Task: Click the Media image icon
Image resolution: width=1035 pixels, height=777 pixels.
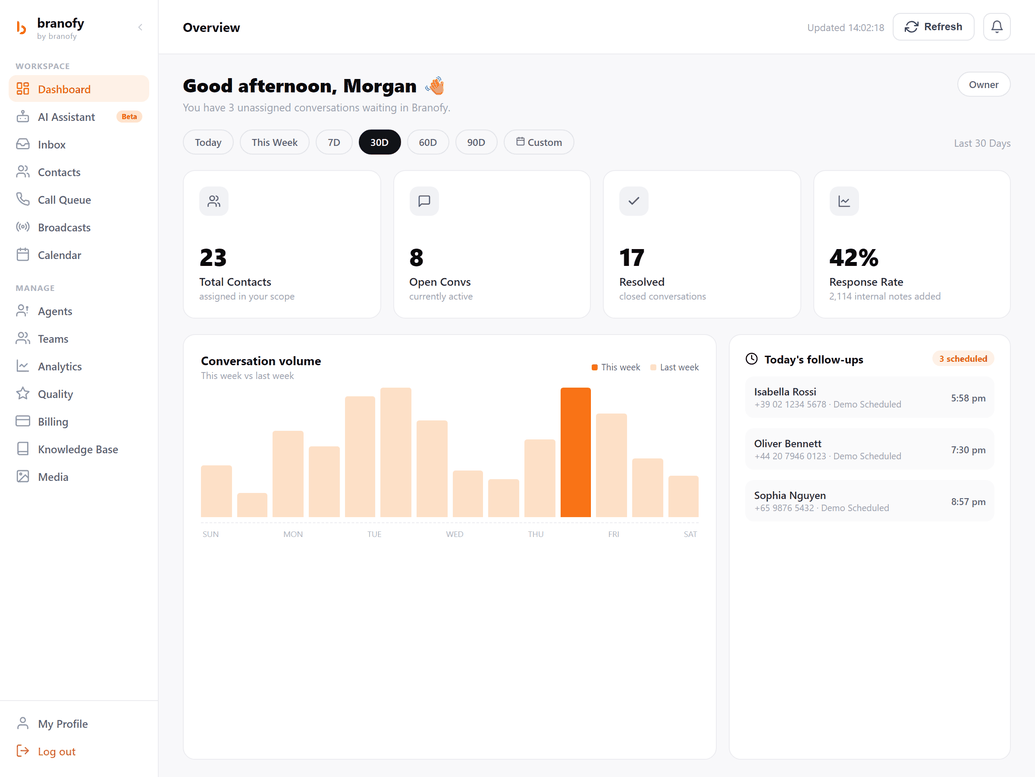Action: click(23, 477)
